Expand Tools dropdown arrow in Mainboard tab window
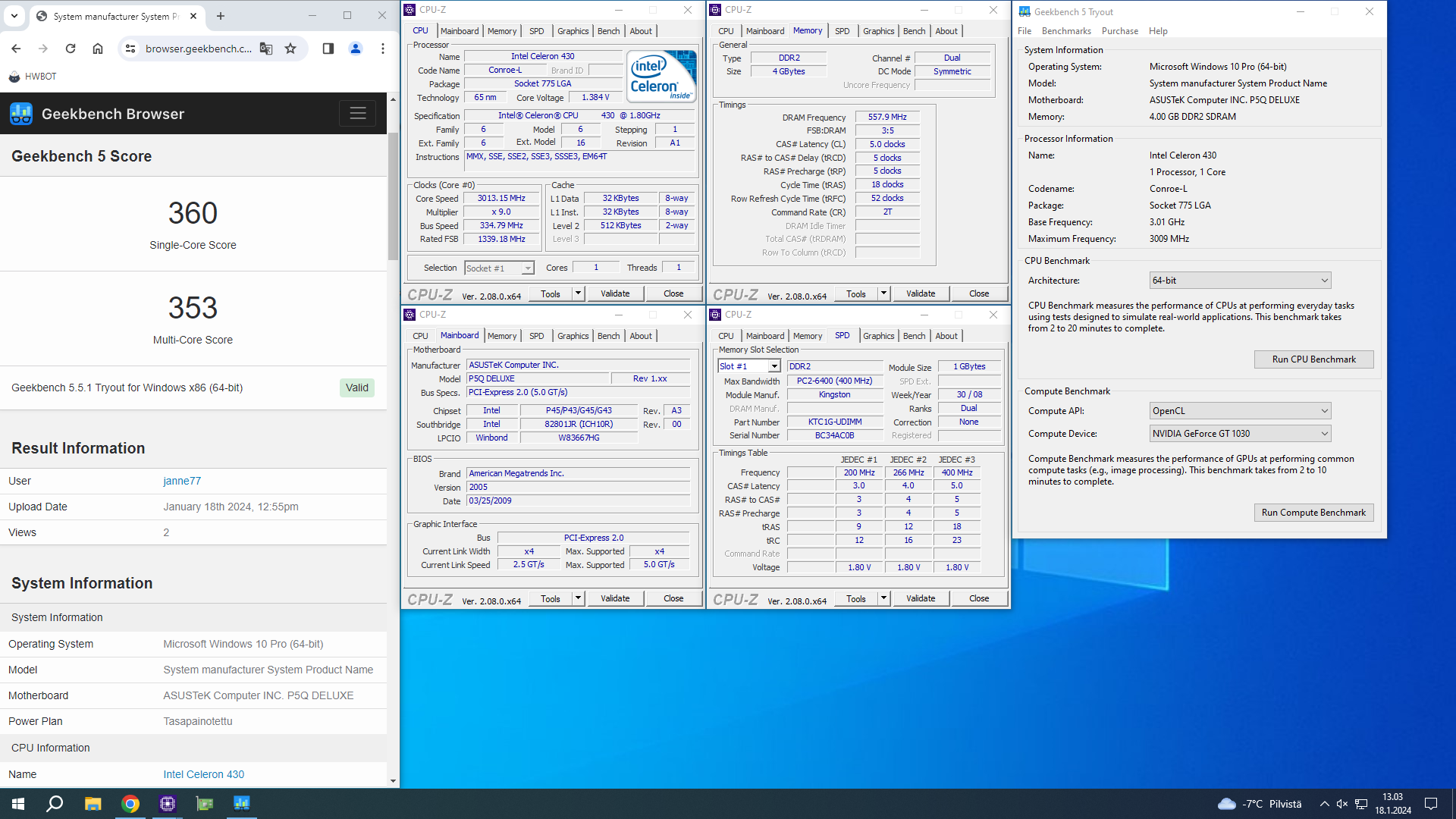This screenshot has height=819, width=1456. (x=578, y=598)
